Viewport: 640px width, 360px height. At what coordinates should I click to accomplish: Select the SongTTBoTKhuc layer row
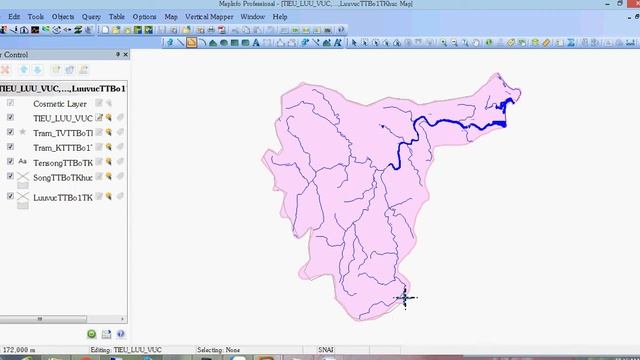[64, 178]
